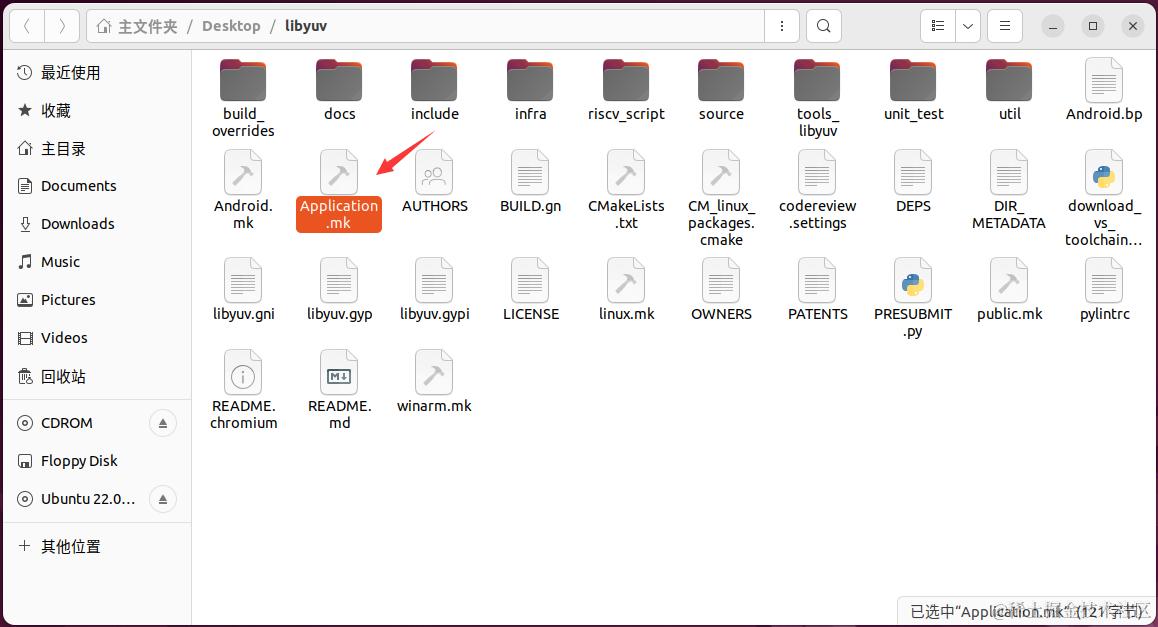
Task: Open the source folder
Action: [x=720, y=80]
